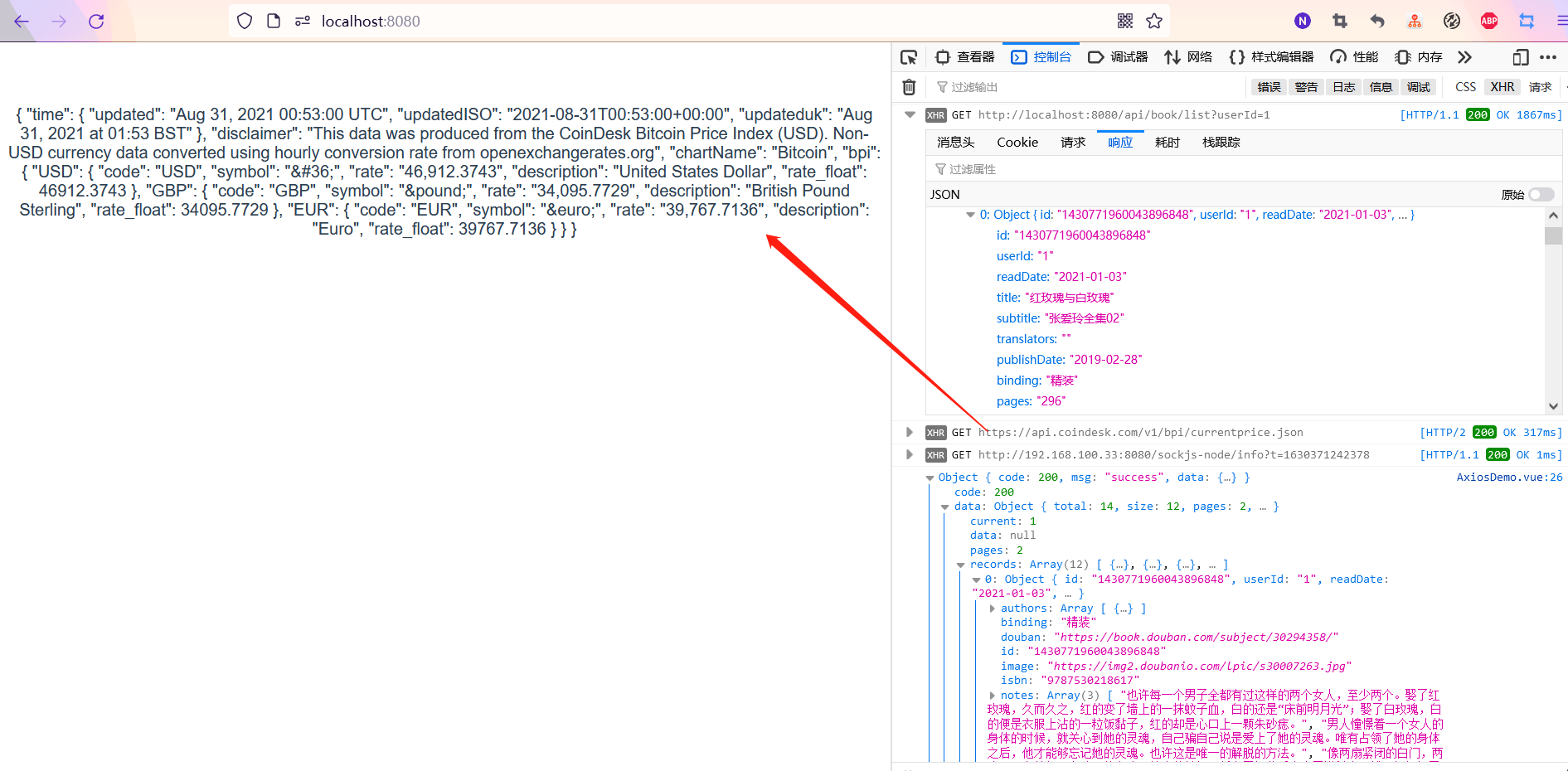Click the undo arrow toolbar icon
Viewport: 1568px width, 771px height.
point(1377,22)
